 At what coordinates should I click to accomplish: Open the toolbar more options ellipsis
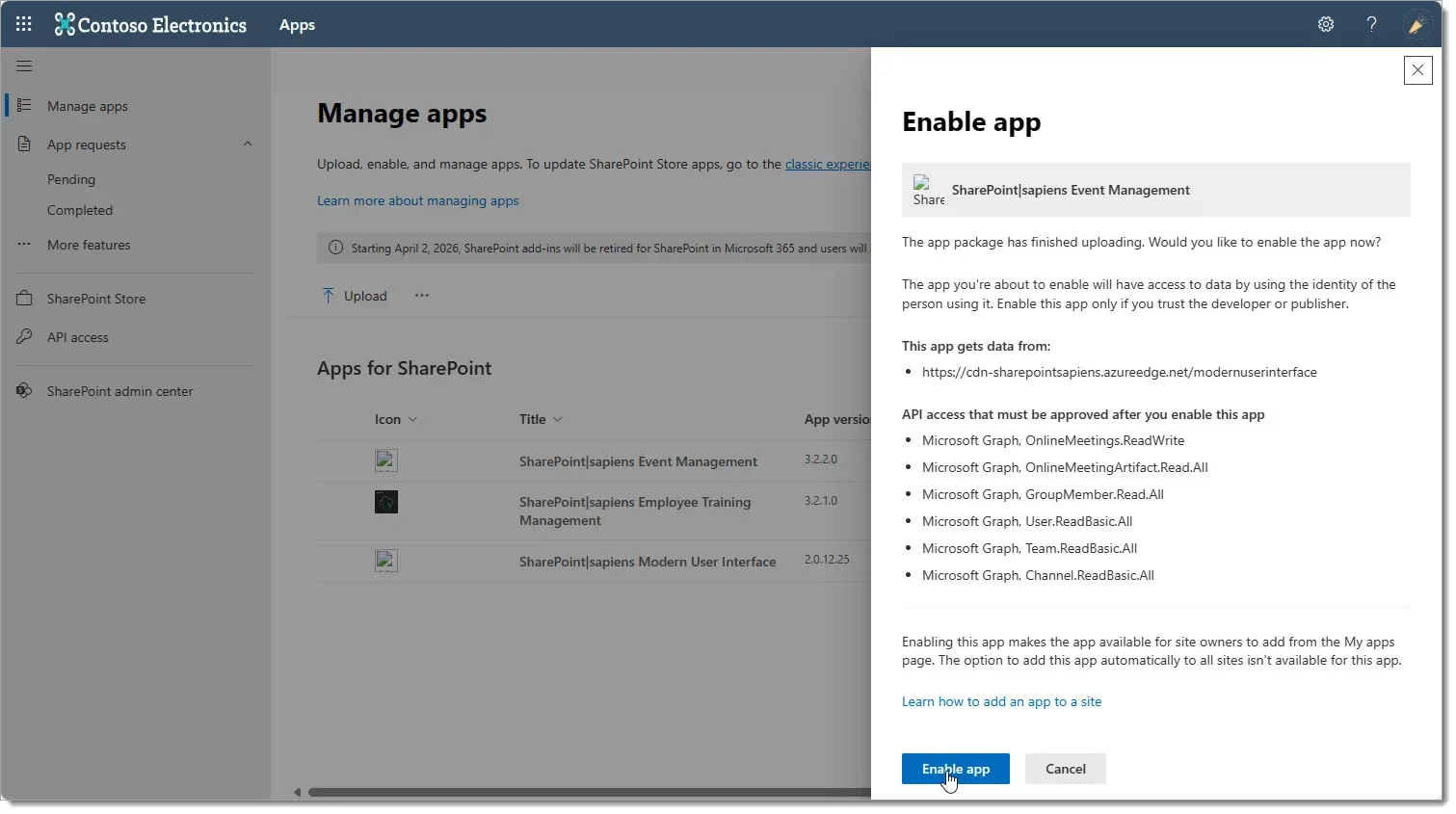click(x=422, y=296)
